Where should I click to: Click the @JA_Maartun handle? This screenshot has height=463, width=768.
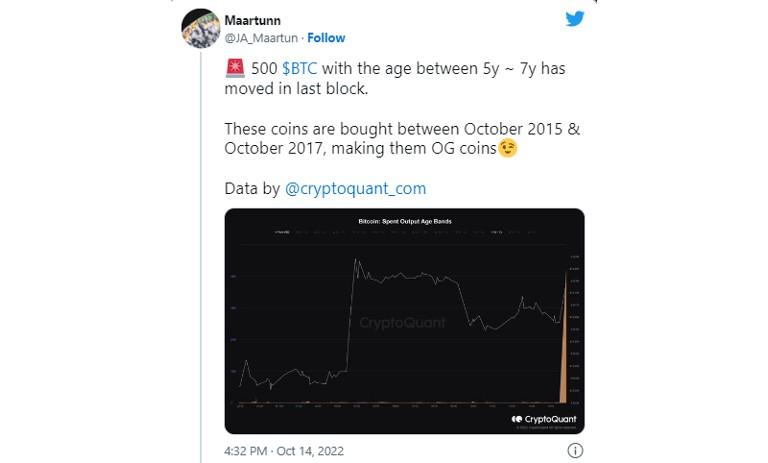[260, 38]
